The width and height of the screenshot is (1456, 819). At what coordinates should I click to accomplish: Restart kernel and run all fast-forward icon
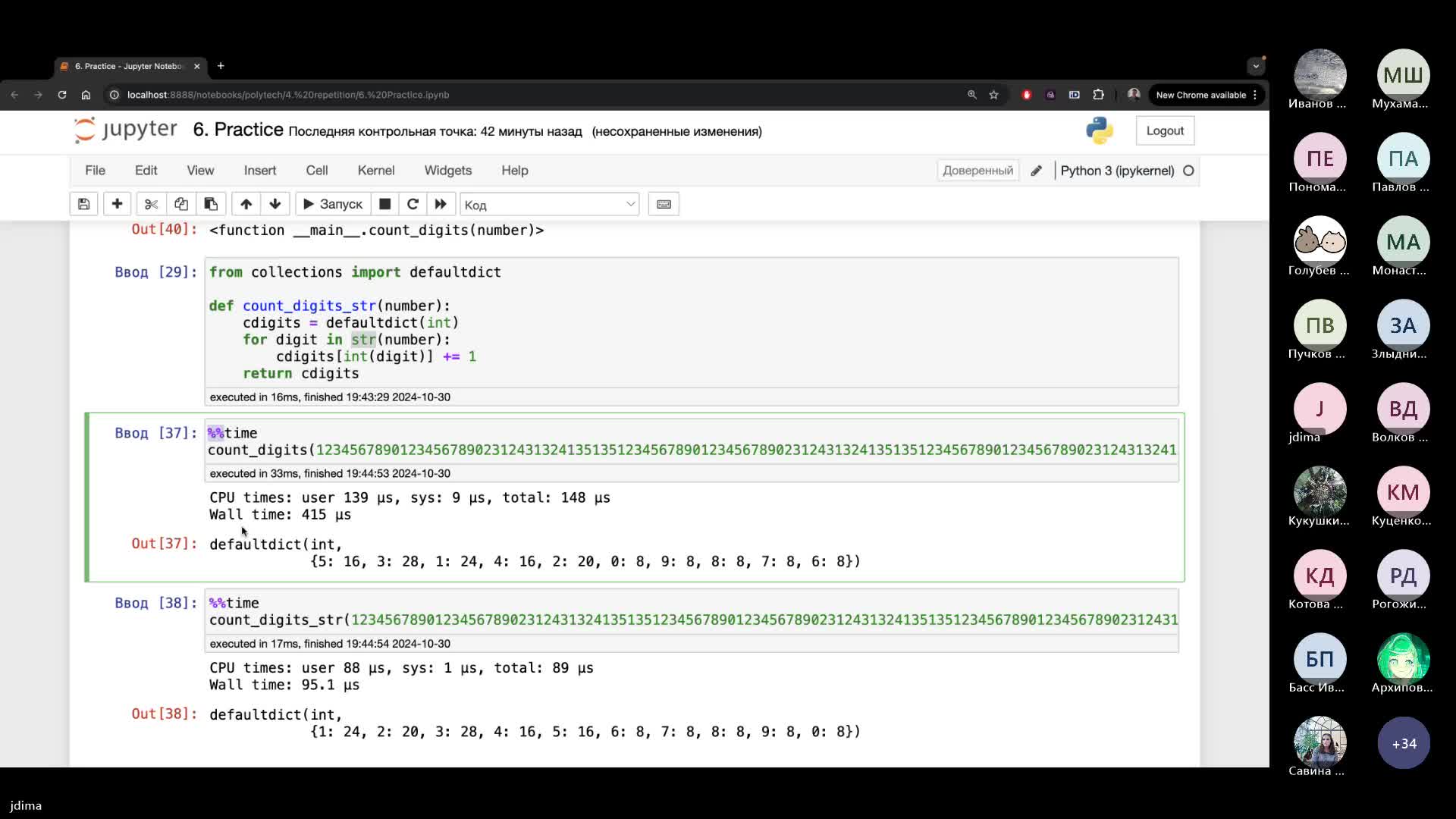441,204
